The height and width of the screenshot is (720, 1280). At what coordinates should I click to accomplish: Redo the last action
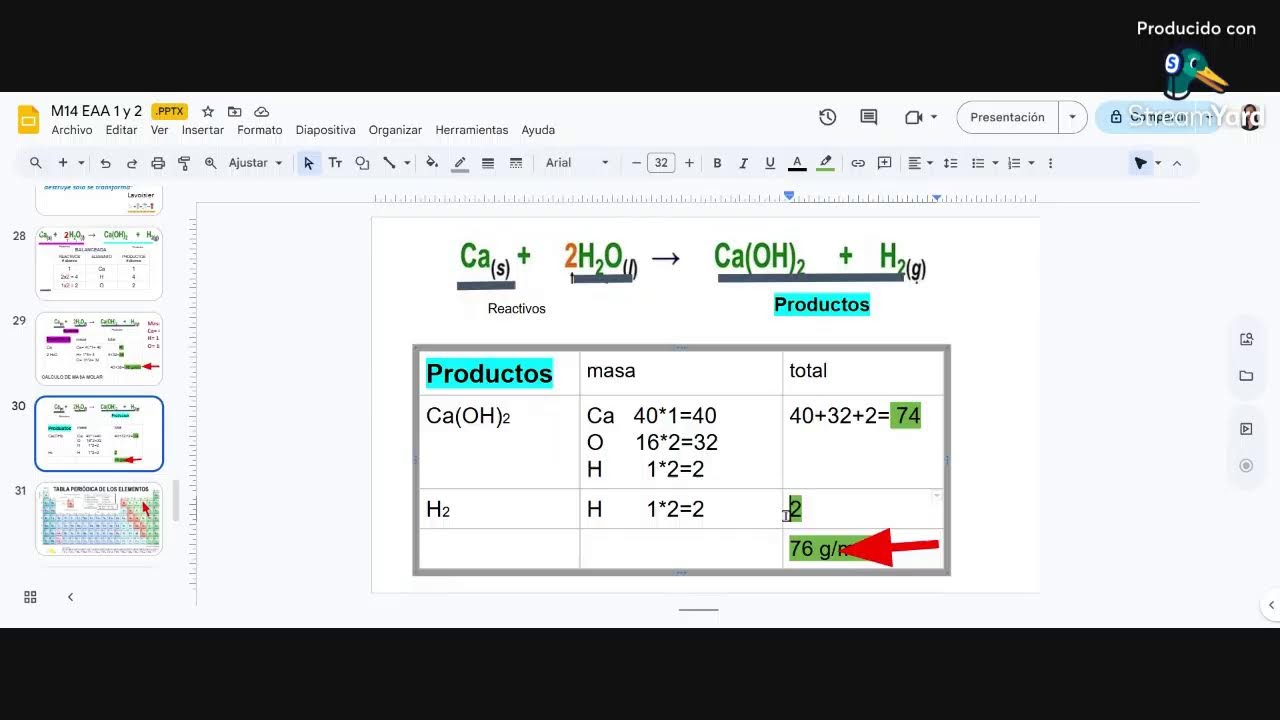coord(132,163)
